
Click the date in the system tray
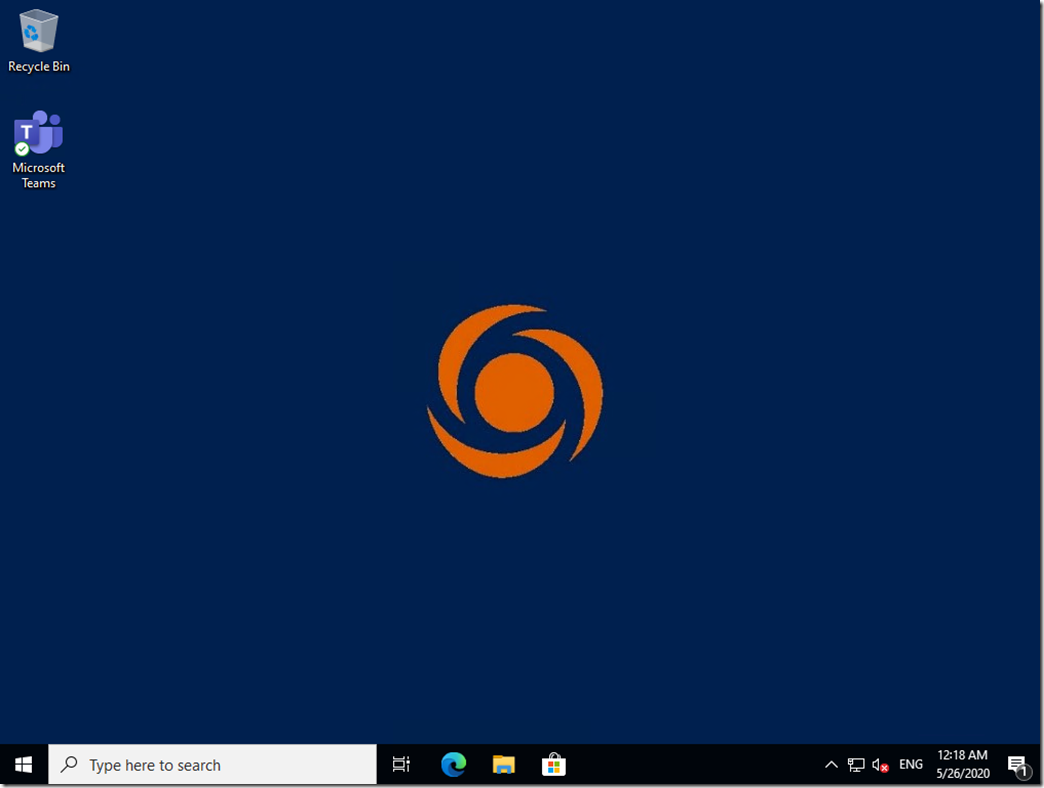pos(962,772)
